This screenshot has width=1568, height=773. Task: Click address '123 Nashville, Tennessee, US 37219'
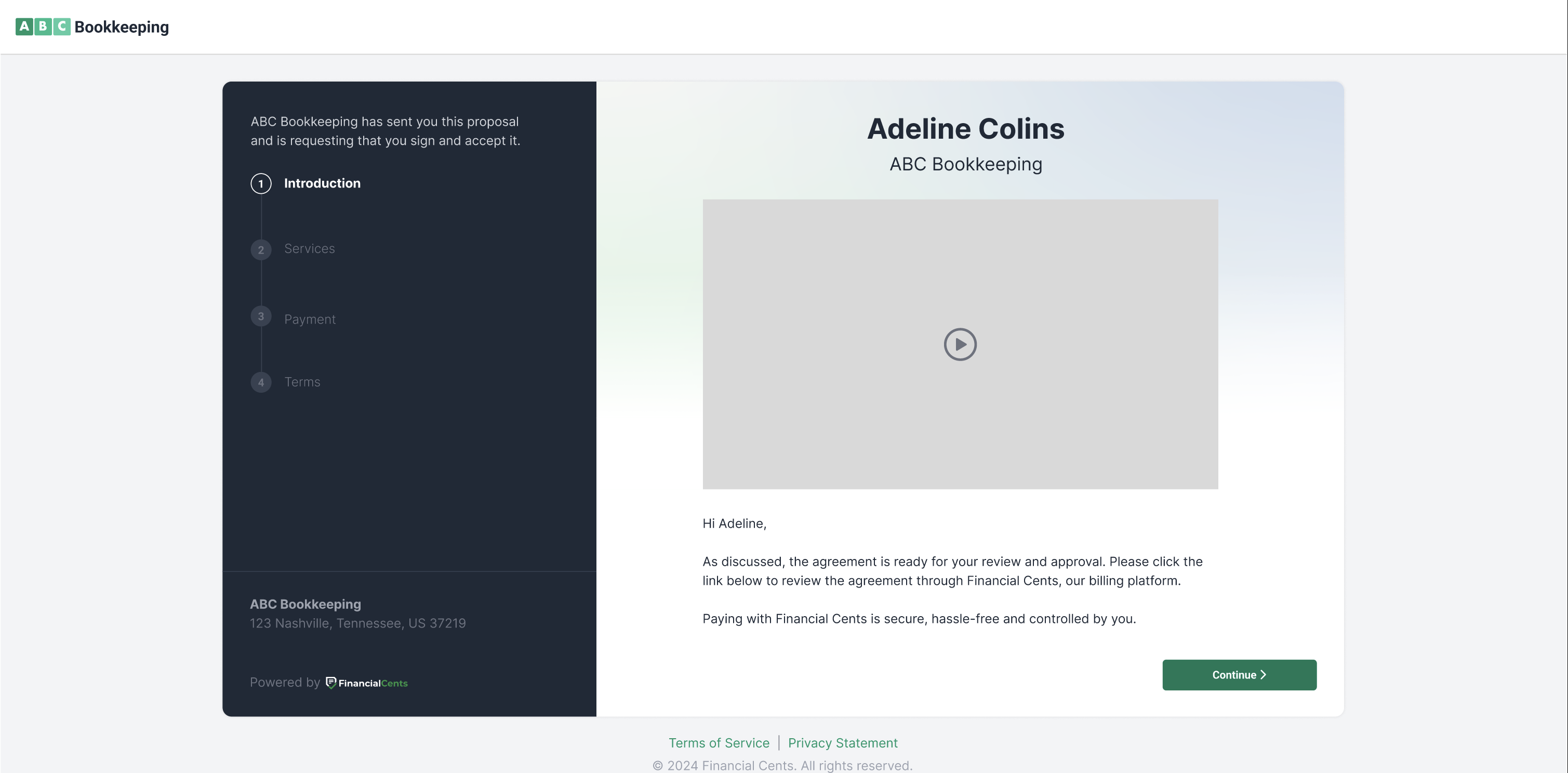point(358,623)
